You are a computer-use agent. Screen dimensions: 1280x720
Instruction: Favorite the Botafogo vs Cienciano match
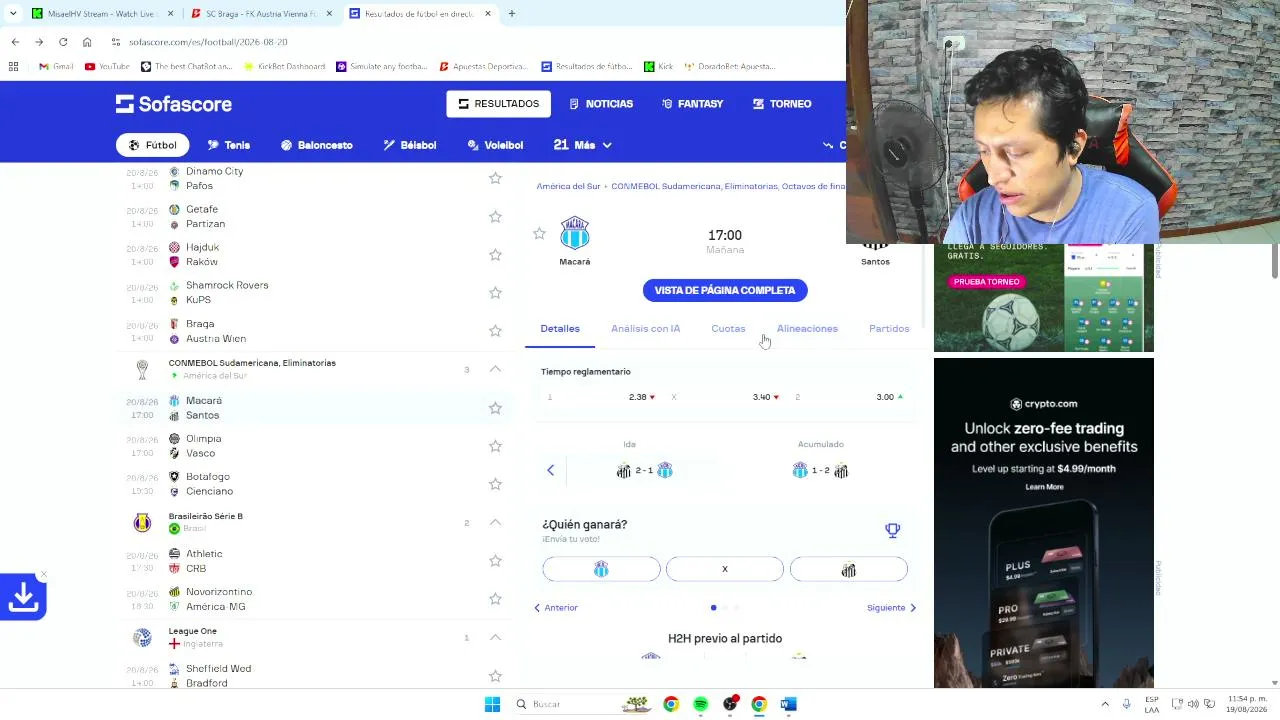(x=495, y=484)
